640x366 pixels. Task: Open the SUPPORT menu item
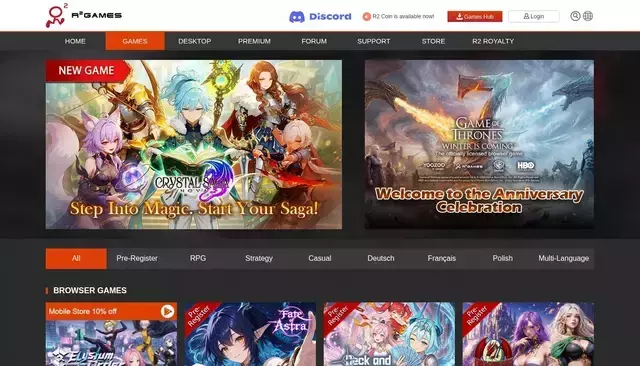coord(374,41)
